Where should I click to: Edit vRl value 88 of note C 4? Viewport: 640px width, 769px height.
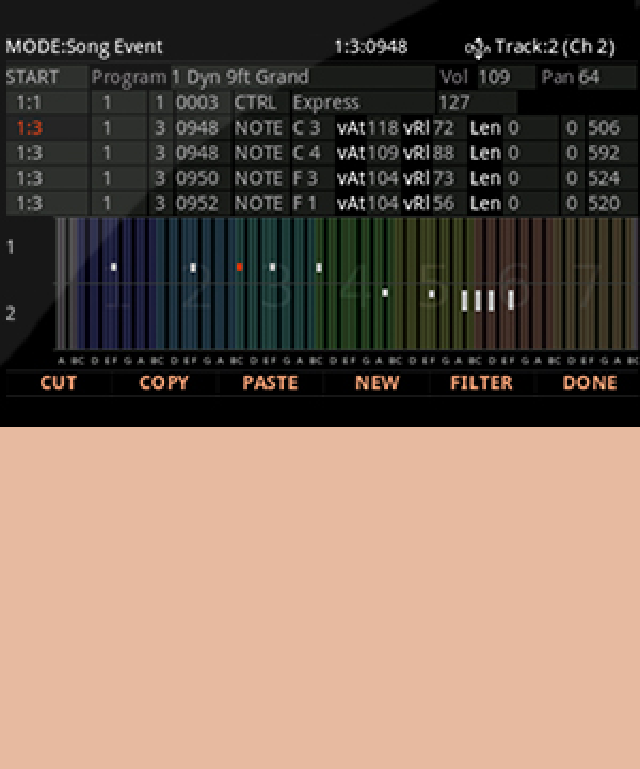[443, 153]
